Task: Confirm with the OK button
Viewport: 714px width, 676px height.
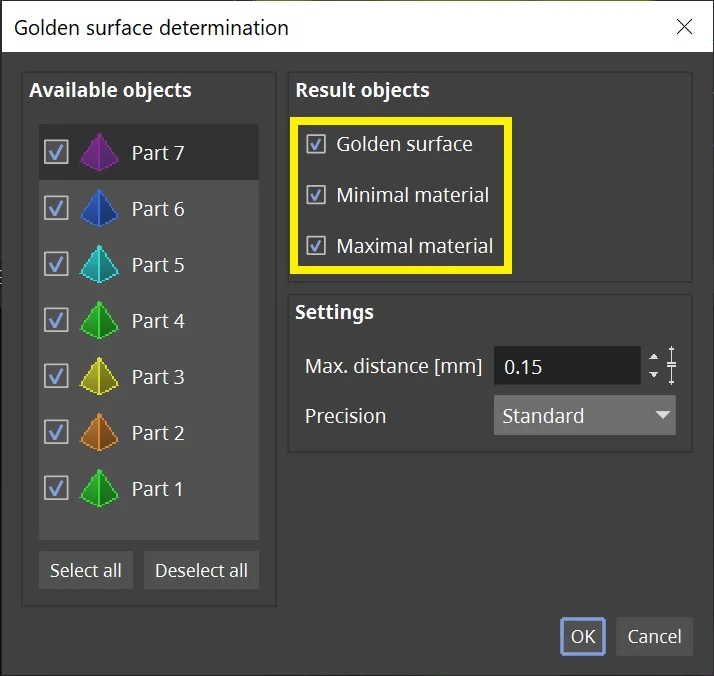Action: pyautogui.click(x=583, y=636)
